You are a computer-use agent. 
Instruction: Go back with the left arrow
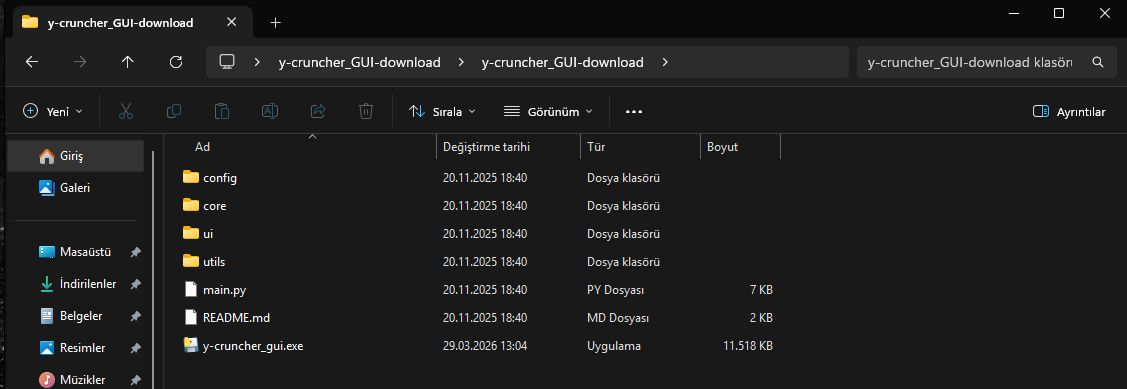point(32,62)
